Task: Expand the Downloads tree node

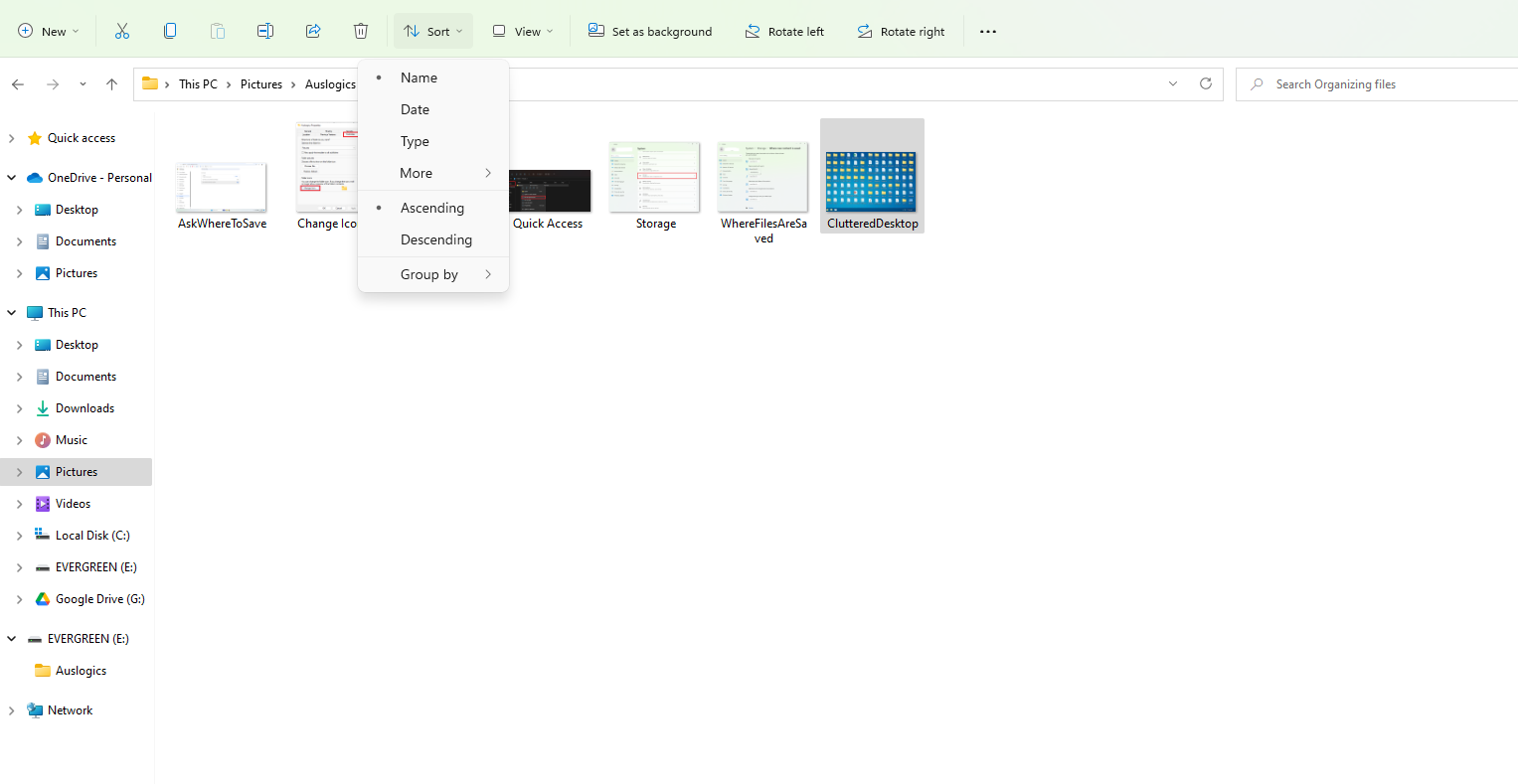Action: click(19, 408)
